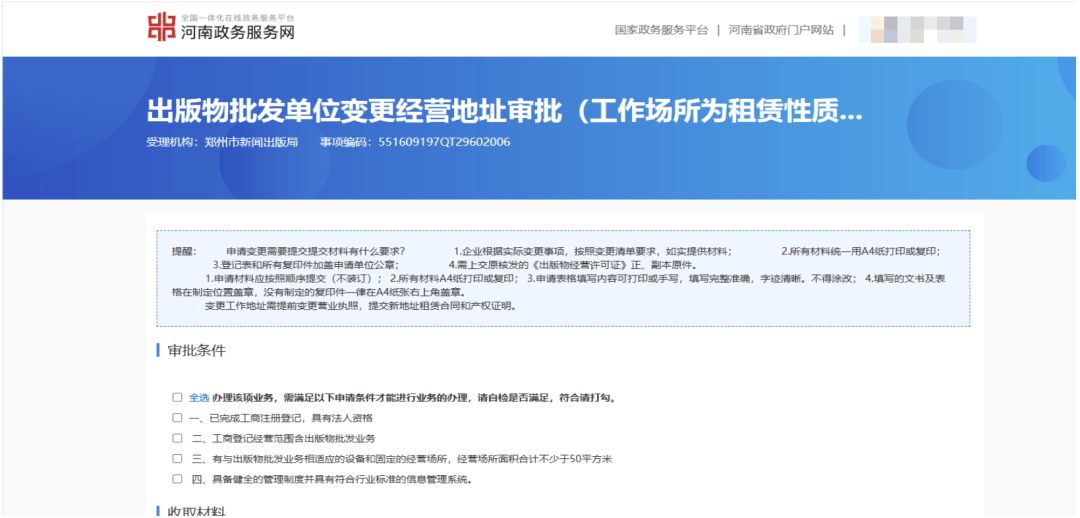Check the box for 工商登记经营范围含出版物批发业务
The width and height of the screenshot is (1080, 518).
pos(177,438)
